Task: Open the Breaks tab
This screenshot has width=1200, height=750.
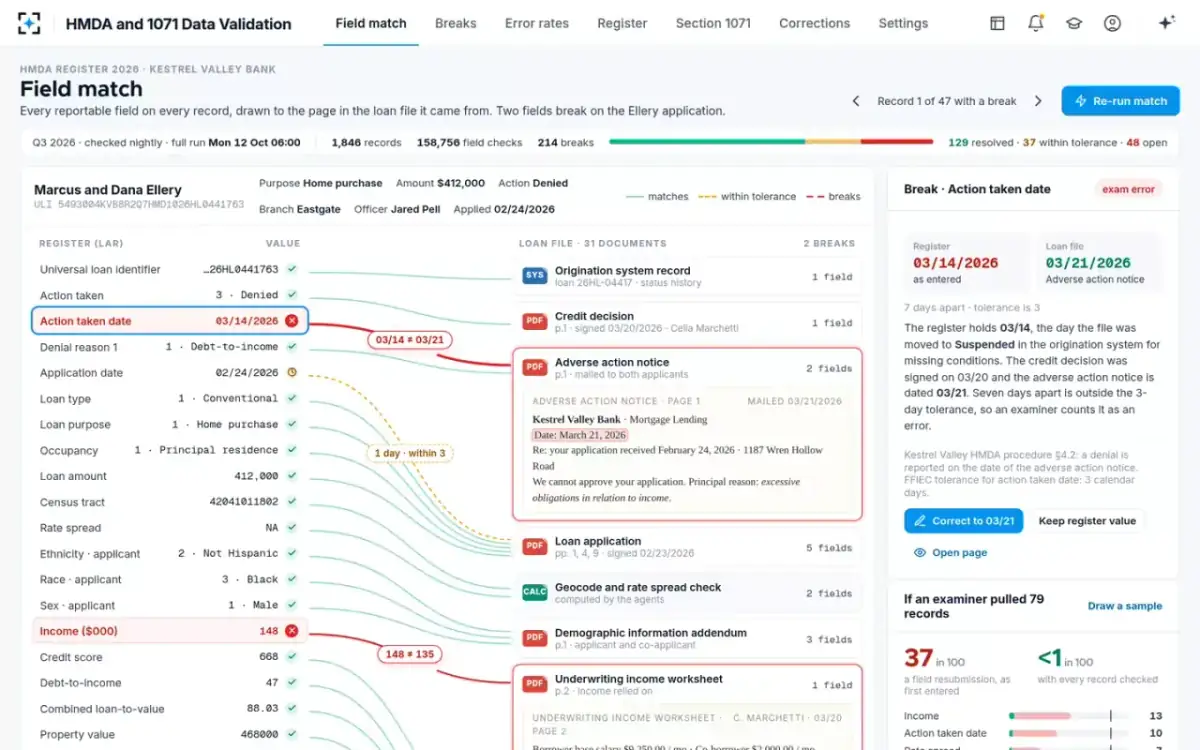Action: click(x=456, y=23)
